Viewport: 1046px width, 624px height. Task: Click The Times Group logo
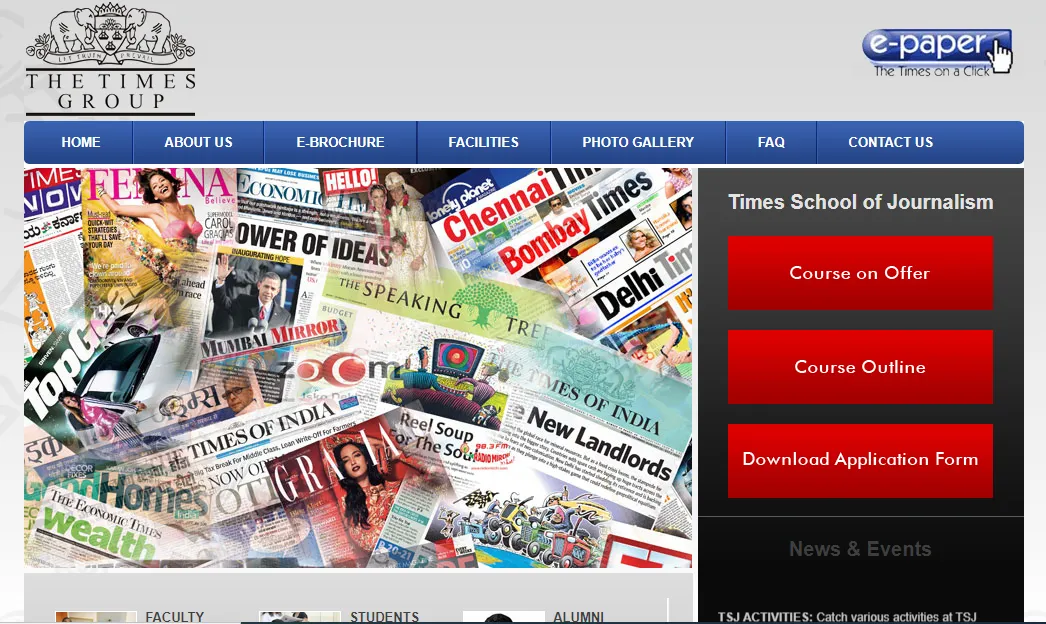pyautogui.click(x=110, y=59)
